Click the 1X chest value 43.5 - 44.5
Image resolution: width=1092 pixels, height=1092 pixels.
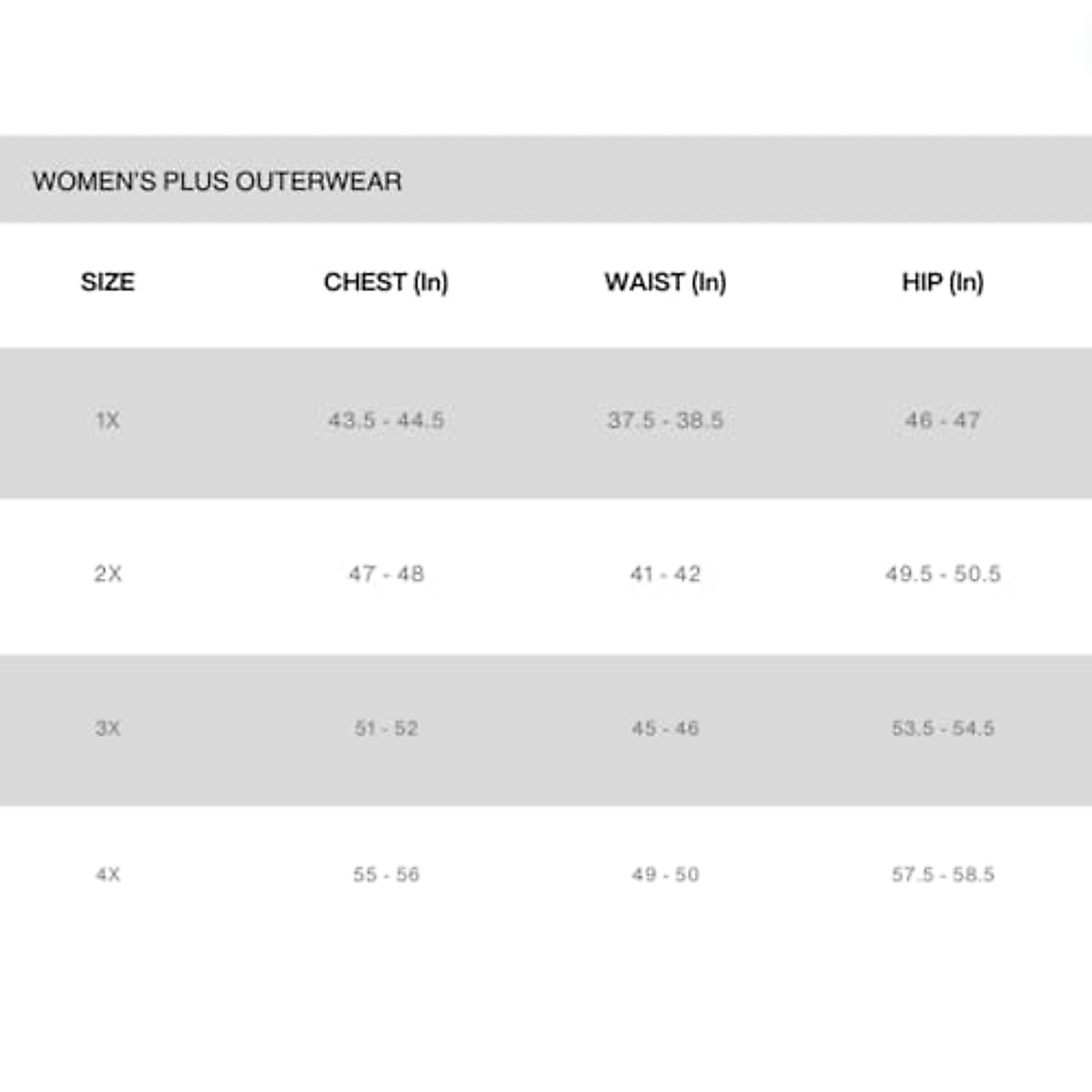[386, 420]
